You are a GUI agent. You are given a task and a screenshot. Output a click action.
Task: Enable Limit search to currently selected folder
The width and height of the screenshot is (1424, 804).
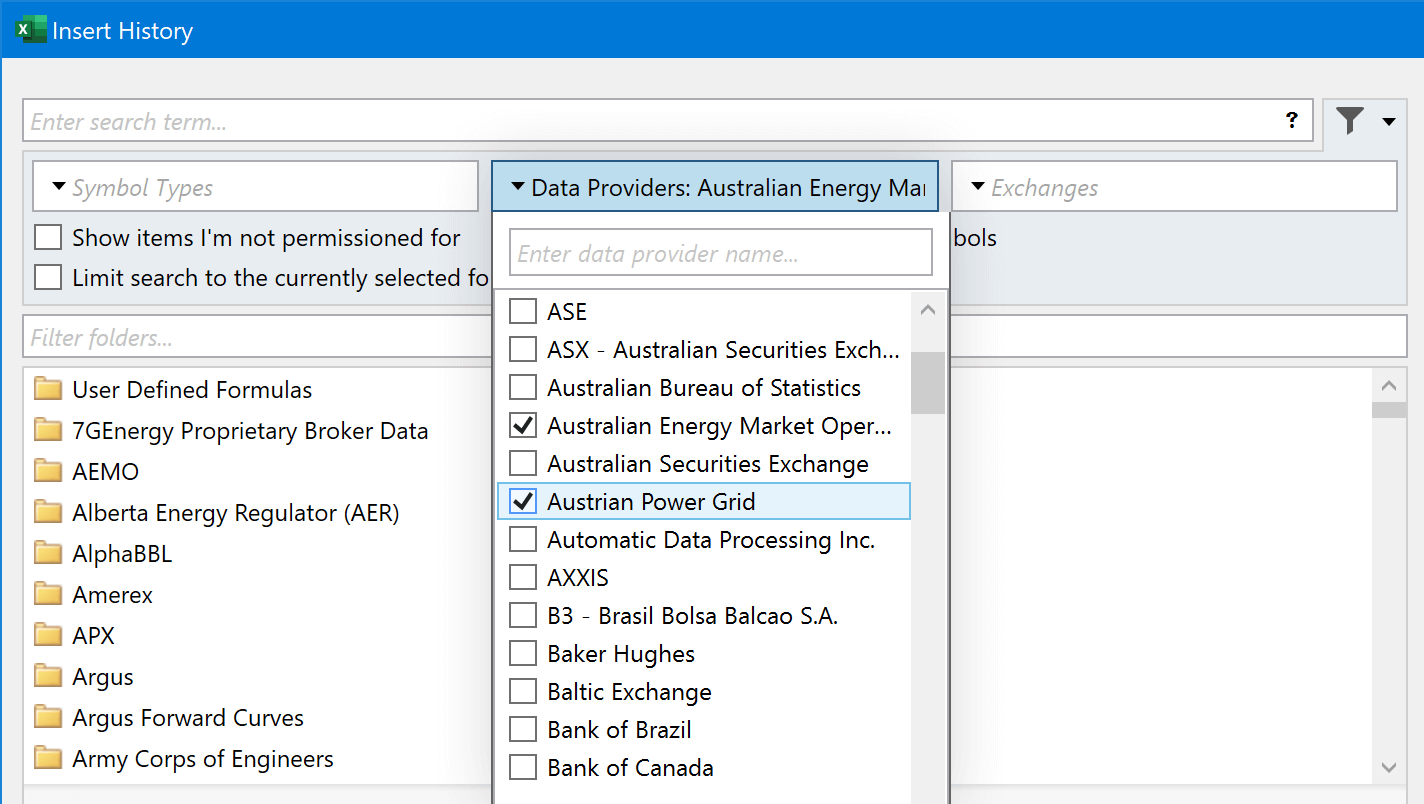pyautogui.click(x=48, y=277)
